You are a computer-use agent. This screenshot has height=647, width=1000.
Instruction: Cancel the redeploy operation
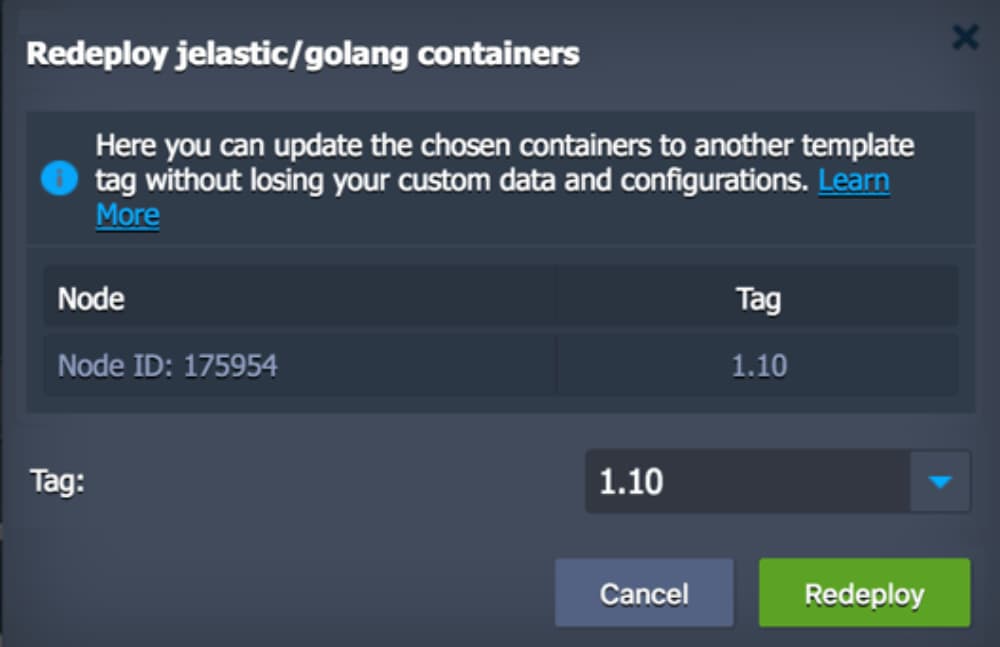click(x=644, y=593)
